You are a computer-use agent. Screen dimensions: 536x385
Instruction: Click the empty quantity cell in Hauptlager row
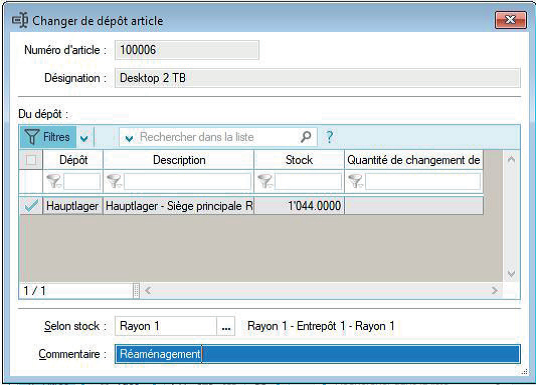pos(414,206)
